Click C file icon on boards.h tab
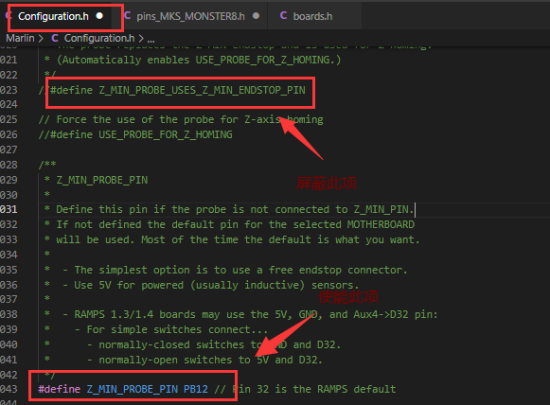The image size is (550, 405). 283,16
